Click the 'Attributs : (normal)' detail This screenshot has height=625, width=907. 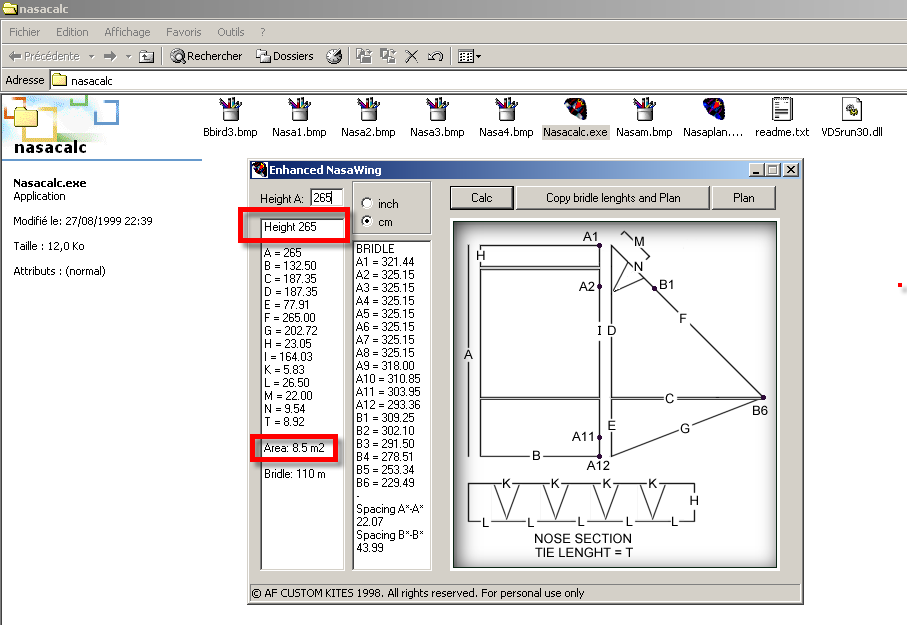tap(59, 271)
